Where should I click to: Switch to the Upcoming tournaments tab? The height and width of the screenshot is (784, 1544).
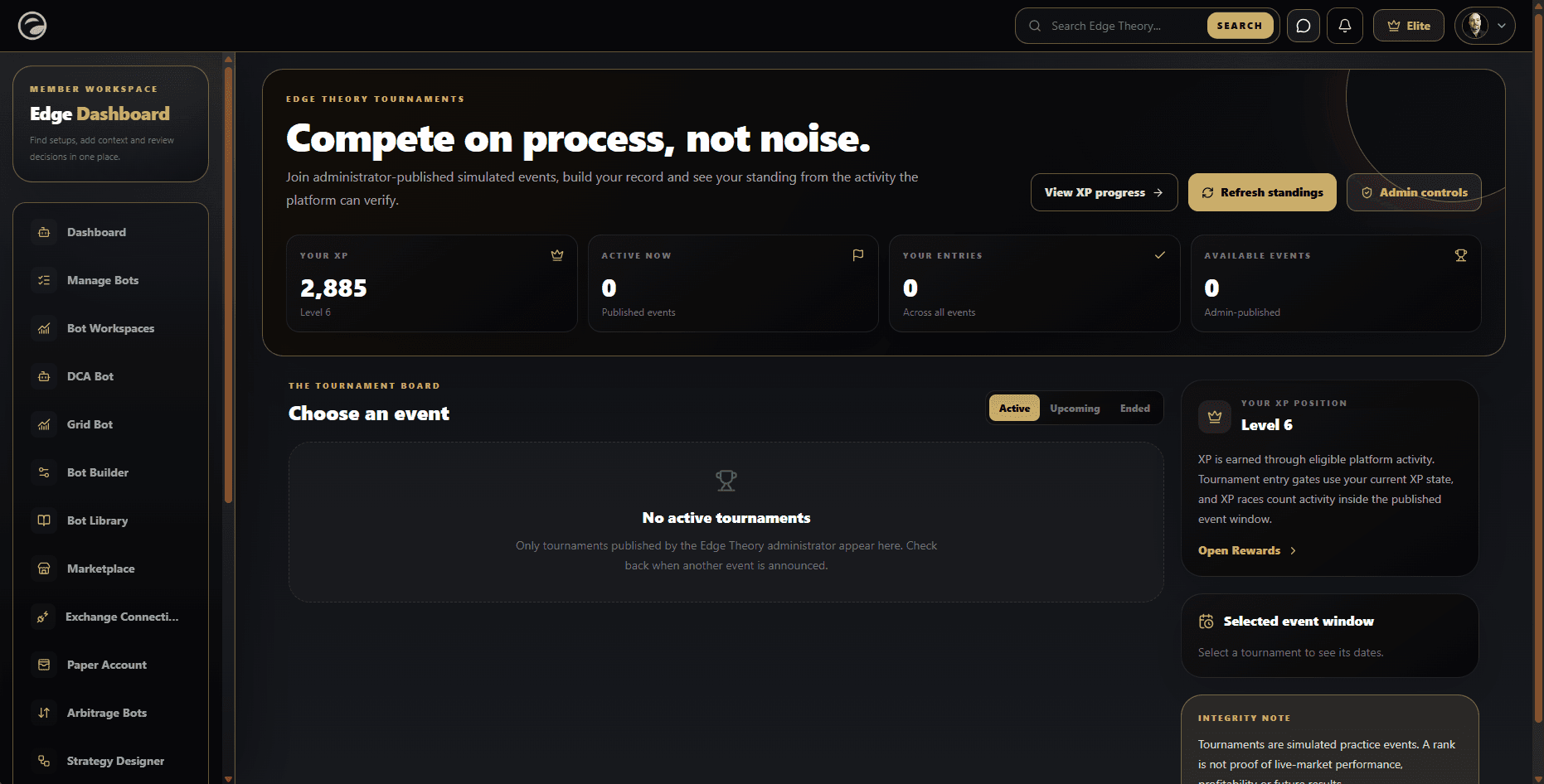click(1075, 408)
